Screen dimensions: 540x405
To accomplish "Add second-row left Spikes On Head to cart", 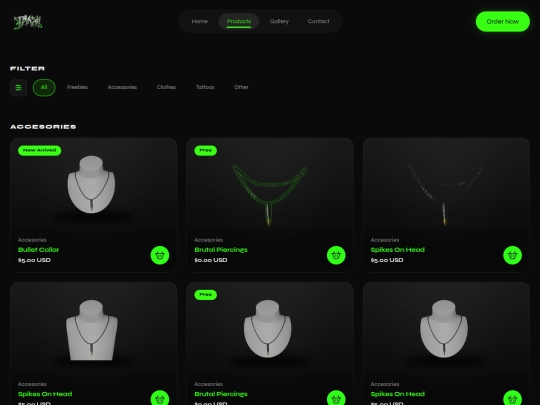I will click(160, 398).
